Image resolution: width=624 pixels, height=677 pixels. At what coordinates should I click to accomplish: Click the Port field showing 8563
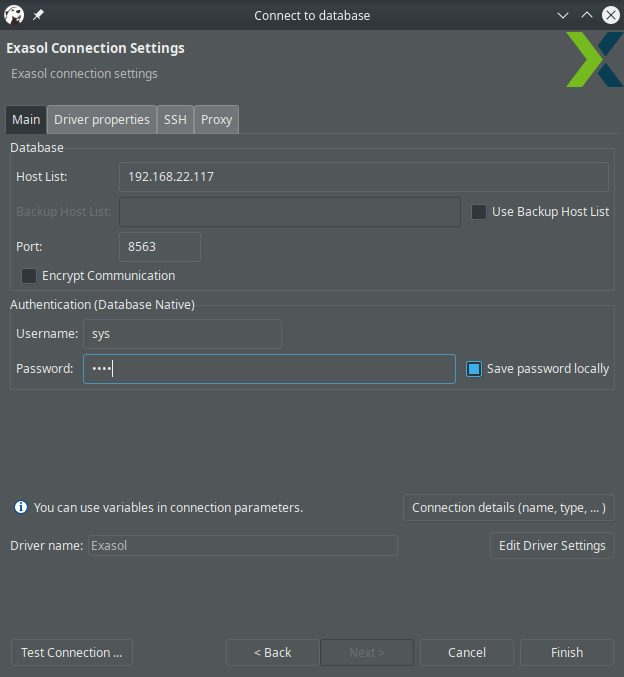[x=160, y=247]
